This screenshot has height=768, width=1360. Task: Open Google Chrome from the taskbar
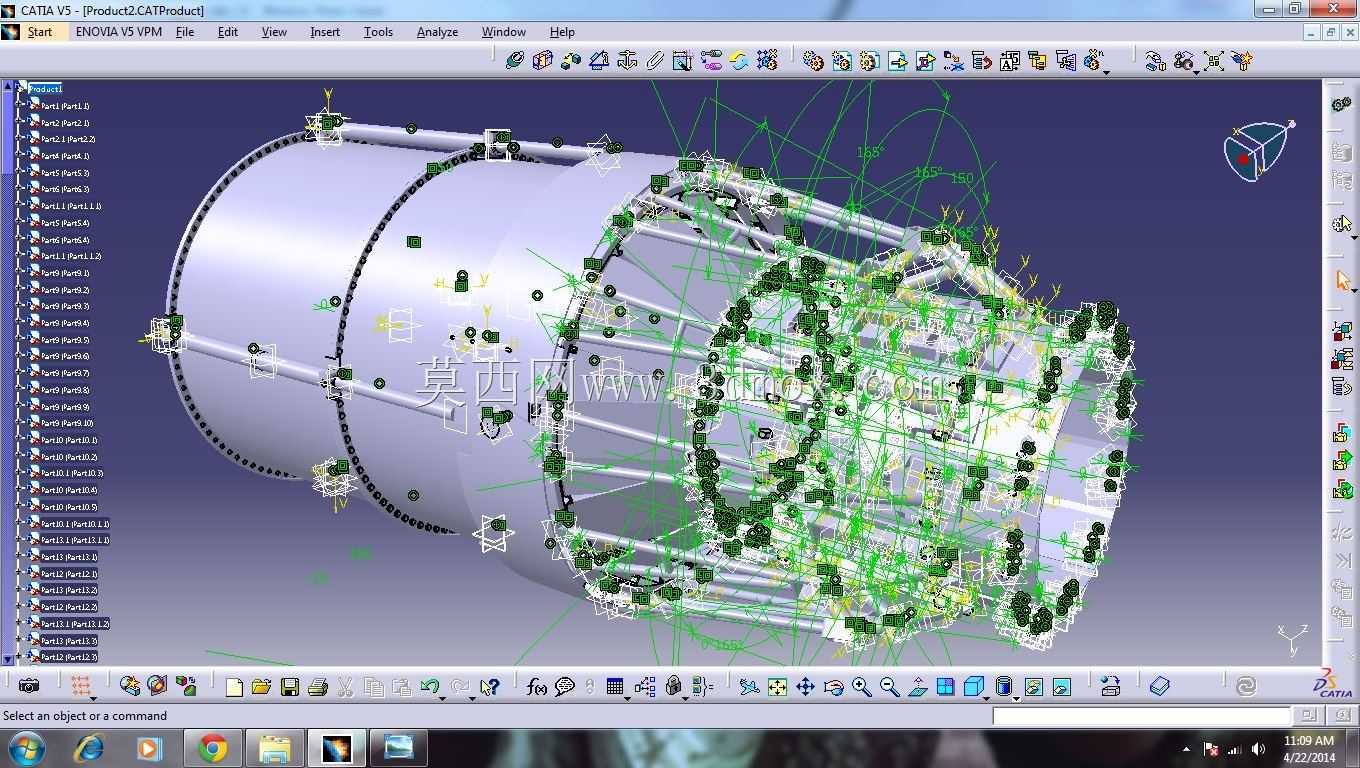pyautogui.click(x=212, y=748)
